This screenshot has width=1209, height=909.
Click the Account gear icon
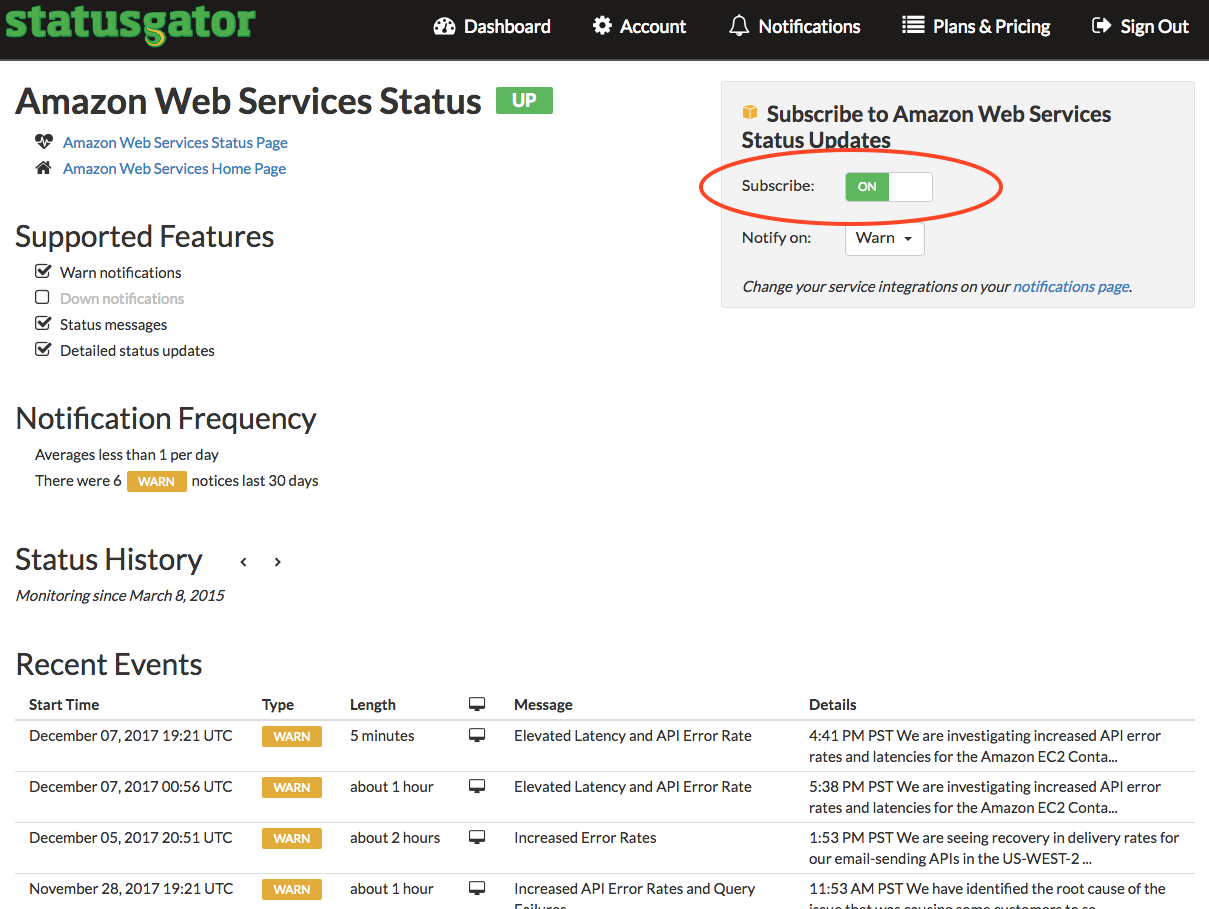click(602, 26)
